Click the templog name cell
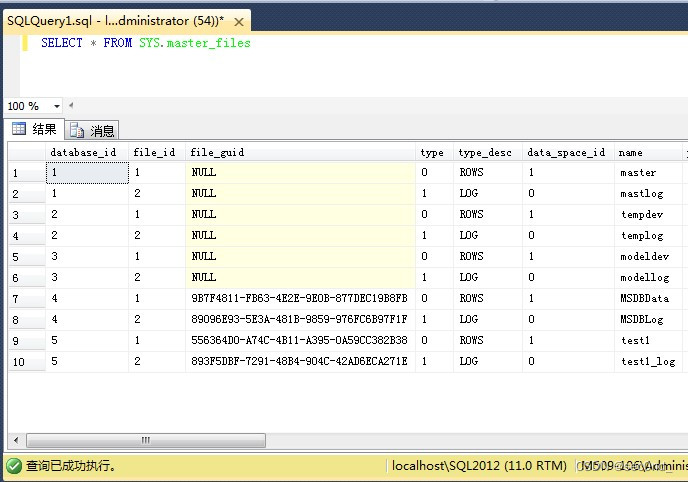Image resolution: width=688 pixels, height=482 pixels. (x=649, y=236)
